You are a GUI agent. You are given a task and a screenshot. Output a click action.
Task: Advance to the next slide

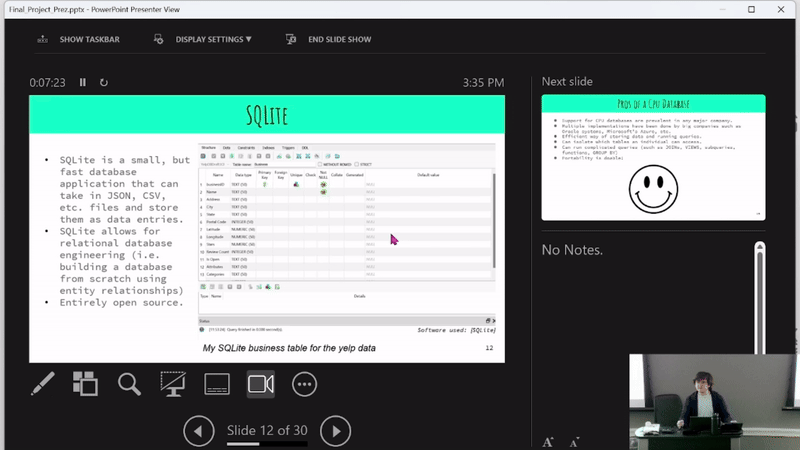(x=335, y=431)
